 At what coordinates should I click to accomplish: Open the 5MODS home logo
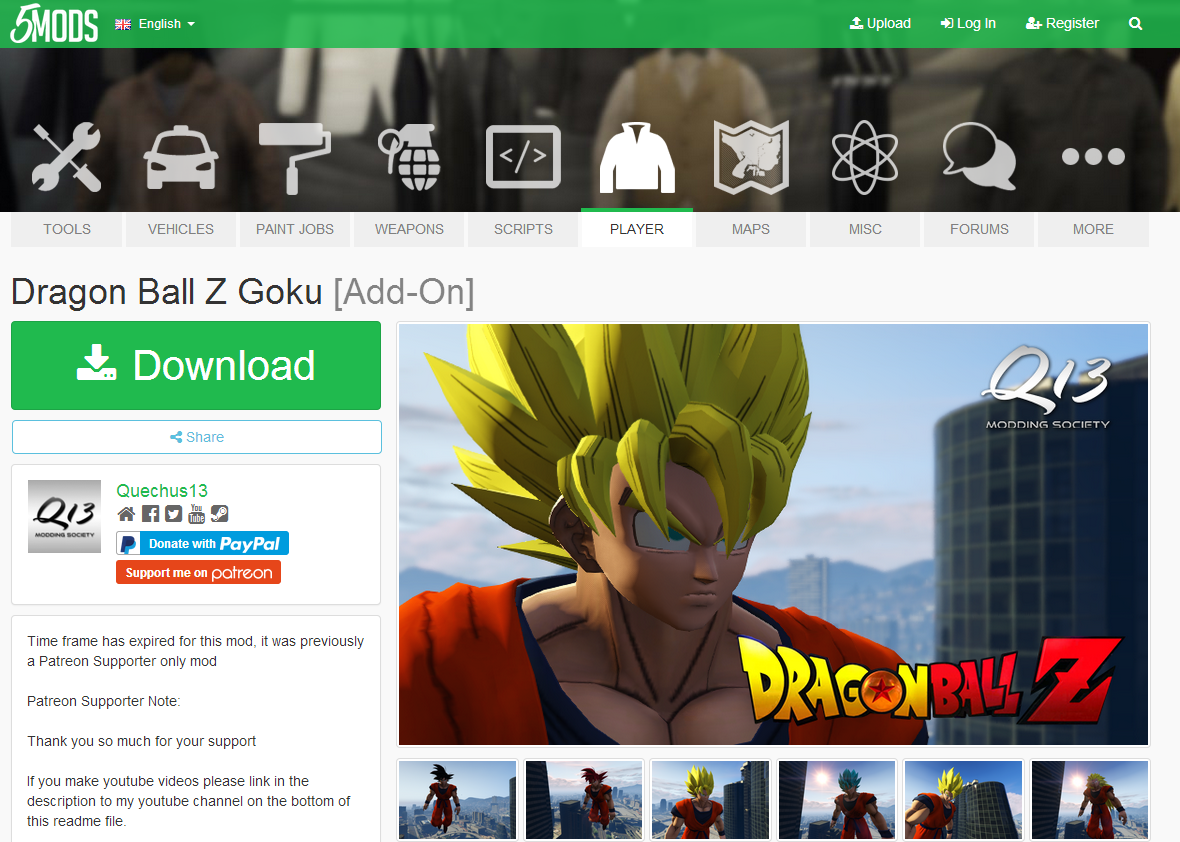[x=54, y=23]
